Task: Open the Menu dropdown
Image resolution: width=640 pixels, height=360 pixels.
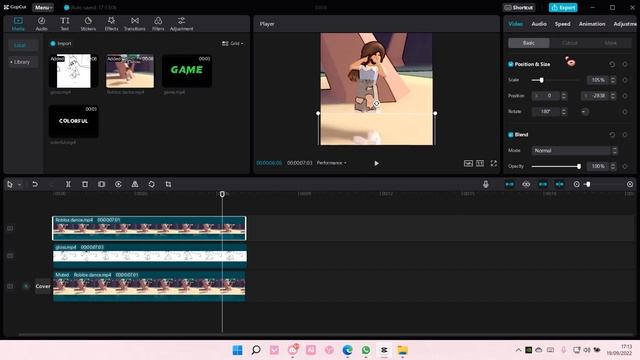Action: pos(43,7)
